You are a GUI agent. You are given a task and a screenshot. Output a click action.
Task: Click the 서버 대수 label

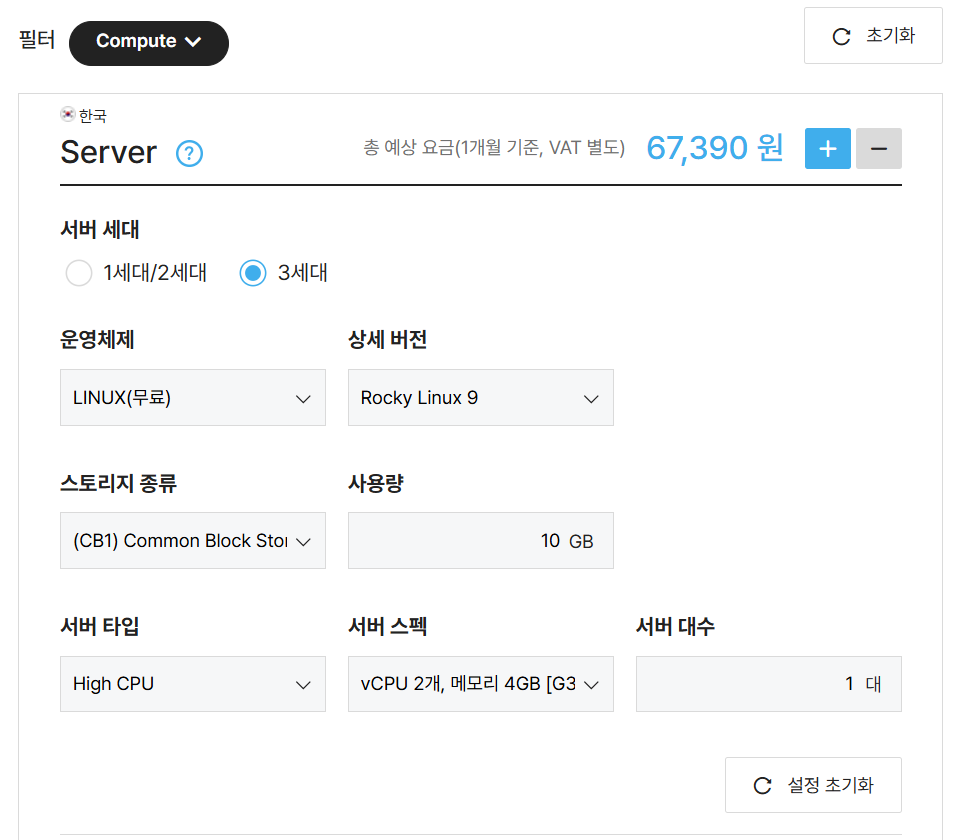point(675,627)
